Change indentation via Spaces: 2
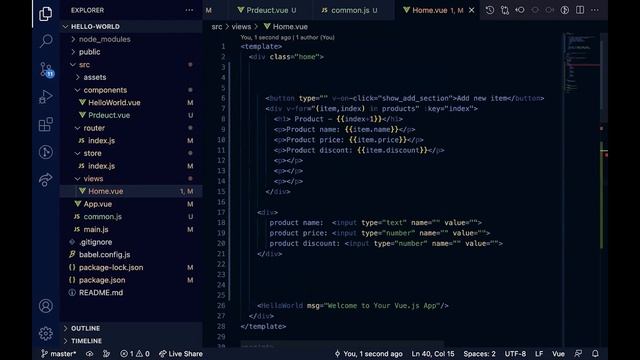This screenshot has height=360, width=640. 479,354
